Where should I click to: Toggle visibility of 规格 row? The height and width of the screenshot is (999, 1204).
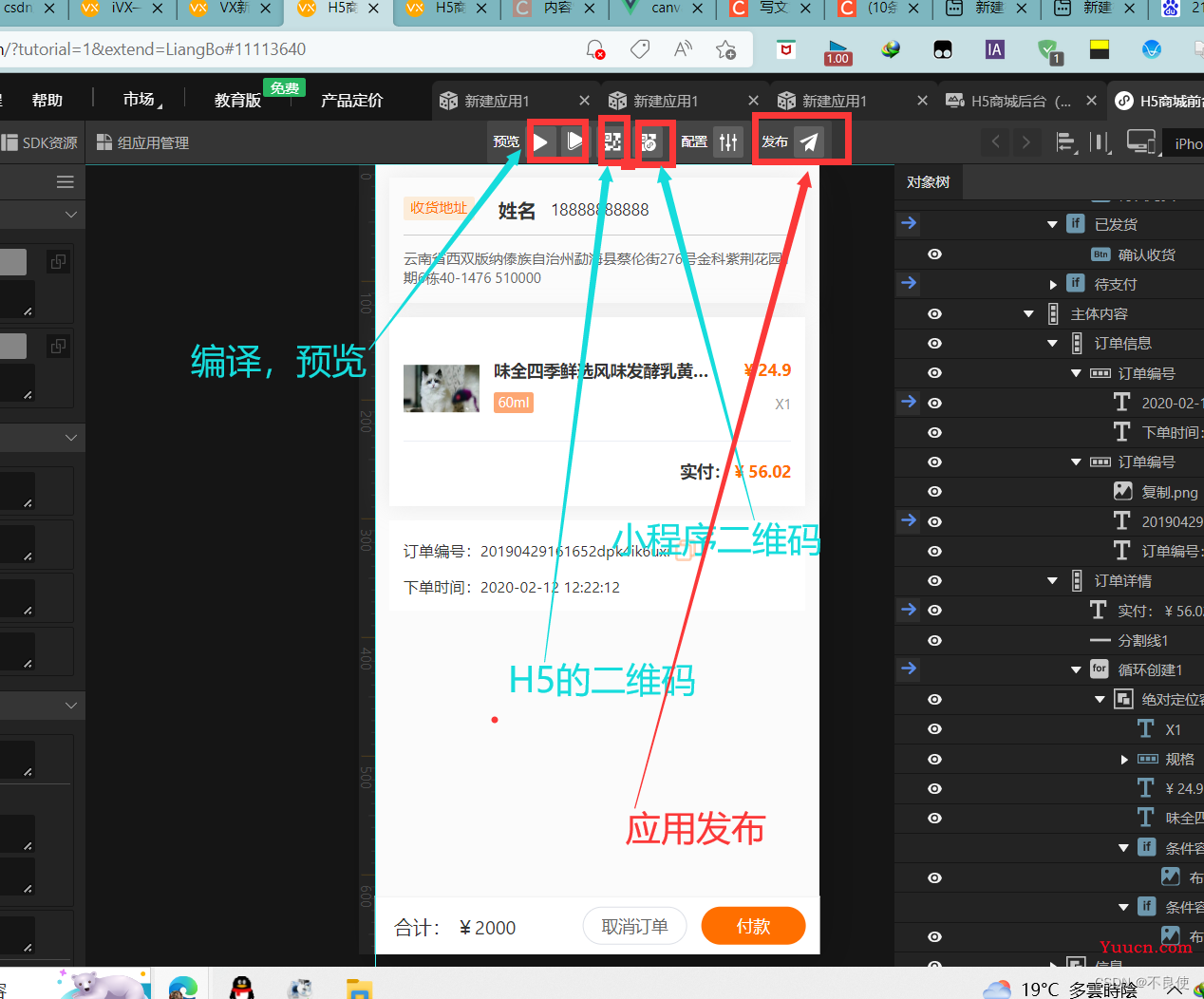tap(934, 759)
